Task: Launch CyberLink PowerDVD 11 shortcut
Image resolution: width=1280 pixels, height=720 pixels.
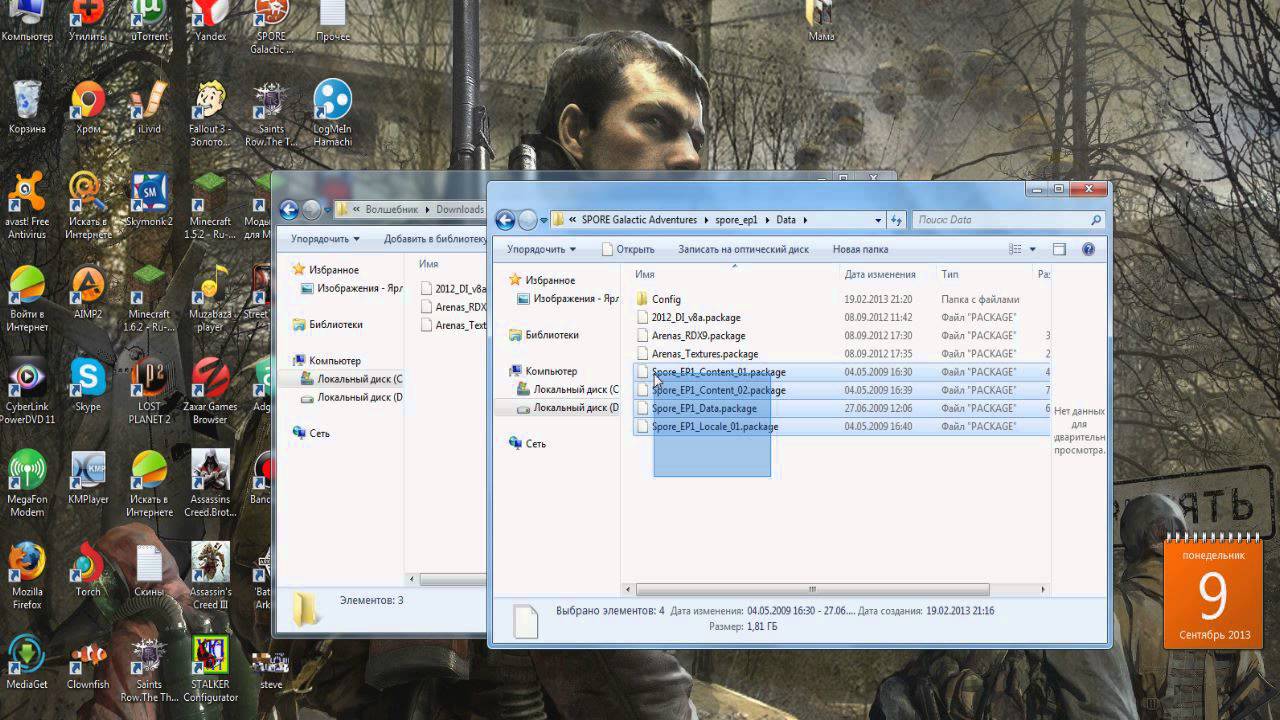Action: pyautogui.click(x=27, y=391)
